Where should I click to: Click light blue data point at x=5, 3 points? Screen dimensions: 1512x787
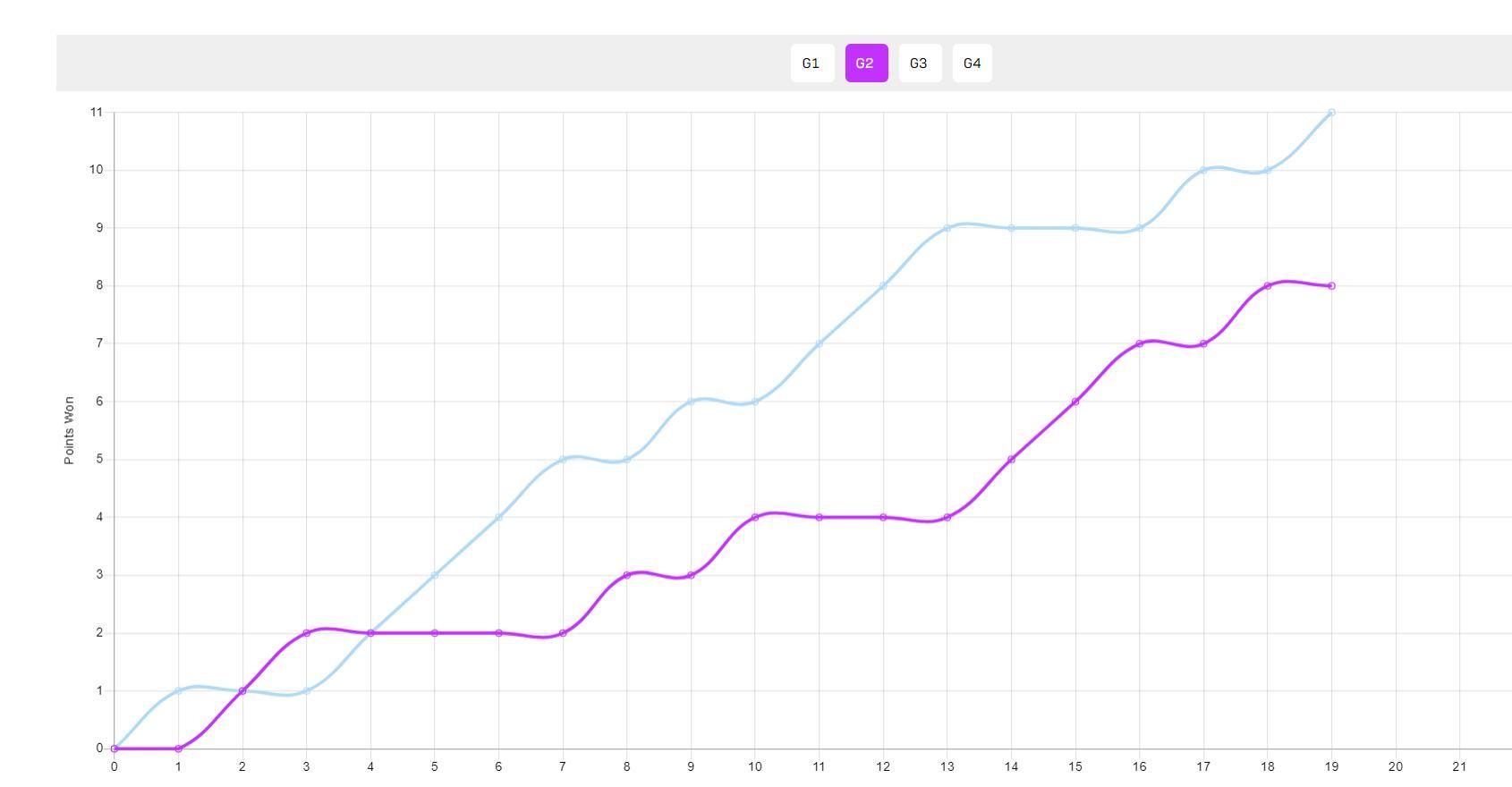pyautogui.click(x=435, y=575)
